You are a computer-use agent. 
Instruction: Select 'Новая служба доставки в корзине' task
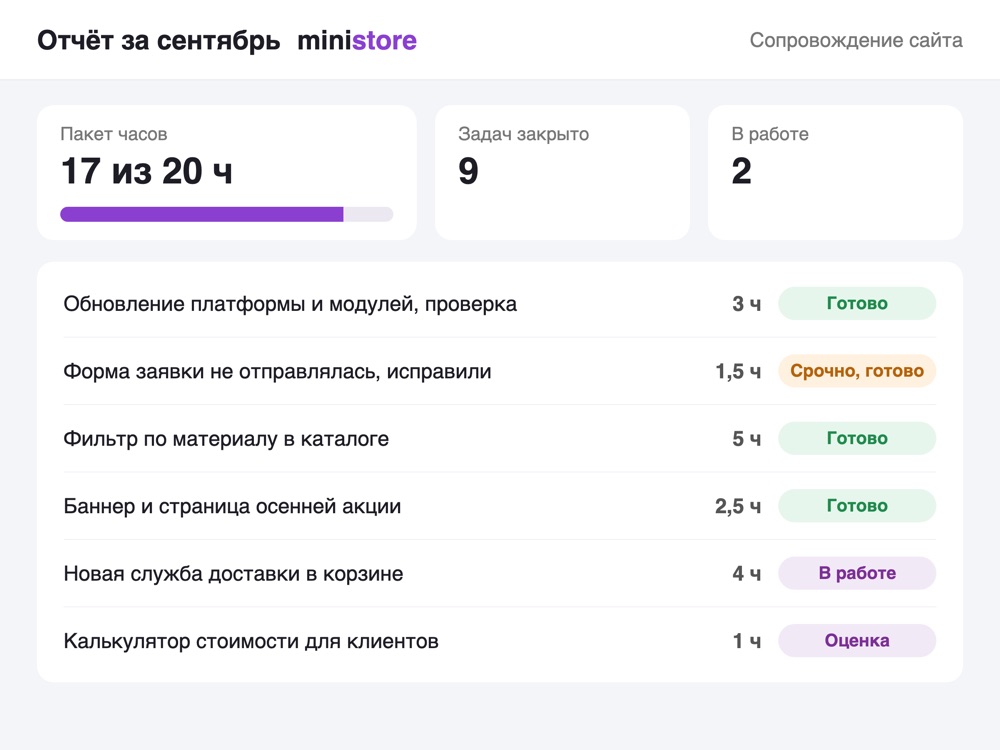(x=499, y=574)
